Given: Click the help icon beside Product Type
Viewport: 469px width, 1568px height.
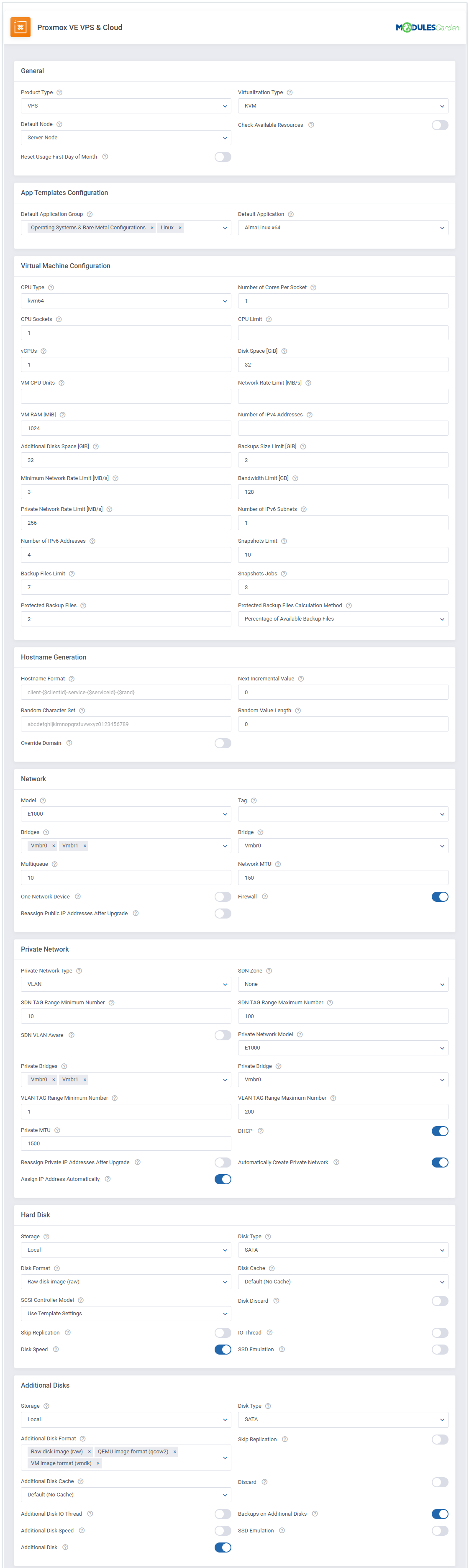Looking at the screenshot, I should click(x=59, y=92).
